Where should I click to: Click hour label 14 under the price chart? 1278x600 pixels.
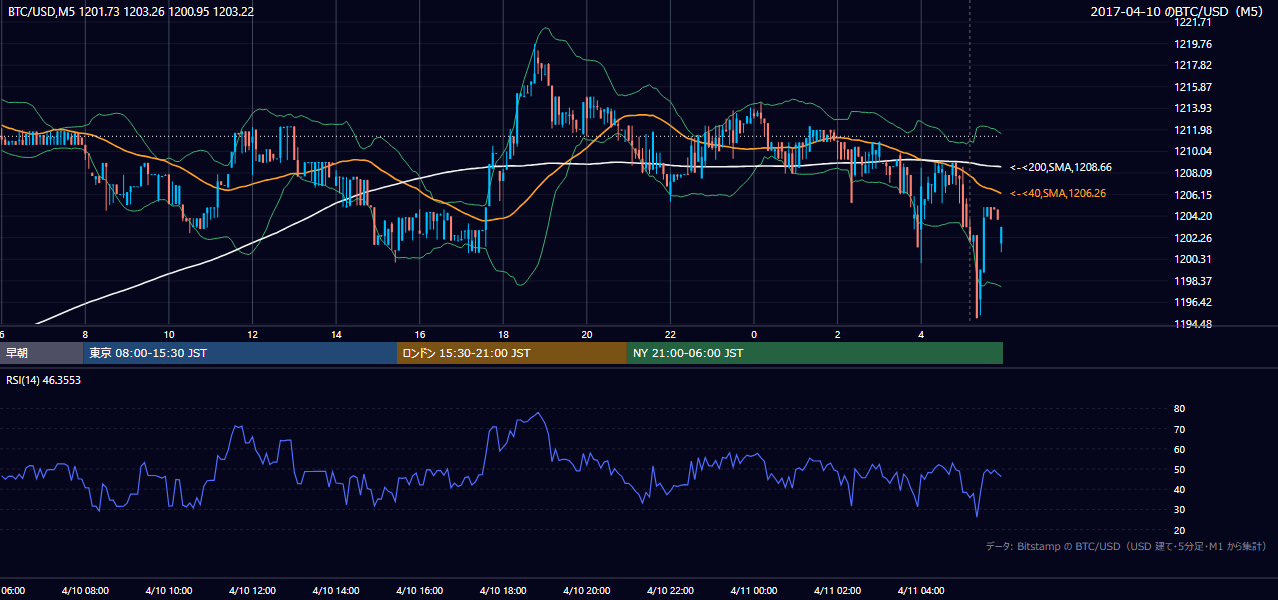tap(336, 334)
